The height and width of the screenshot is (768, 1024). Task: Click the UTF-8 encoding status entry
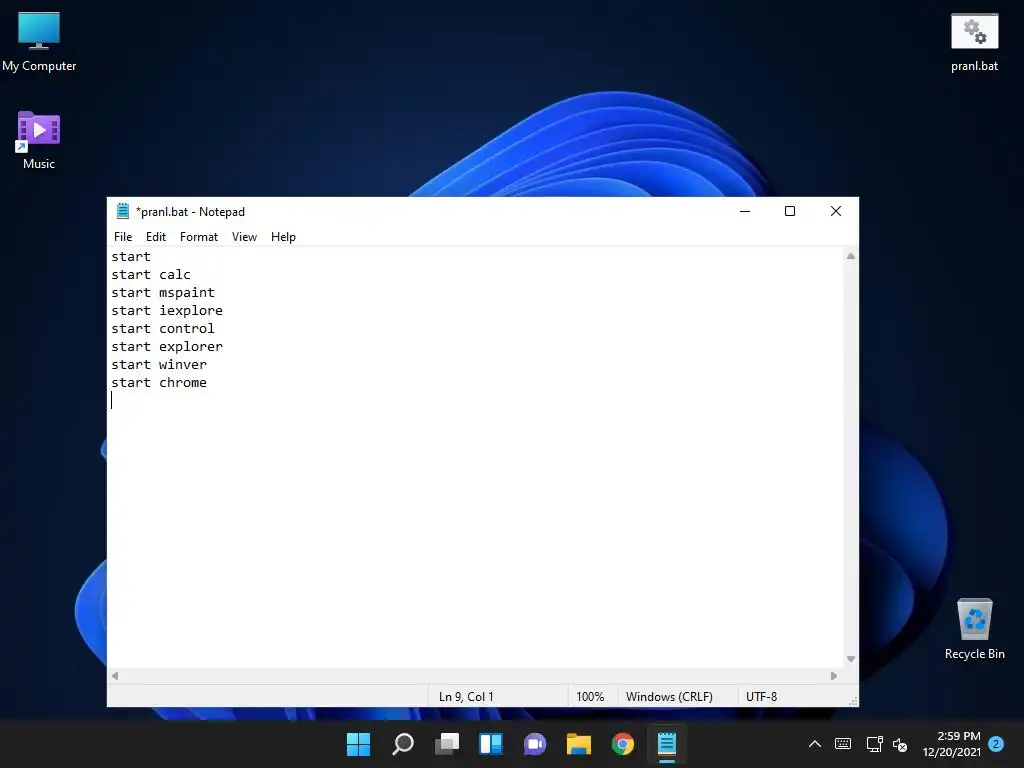(x=761, y=697)
